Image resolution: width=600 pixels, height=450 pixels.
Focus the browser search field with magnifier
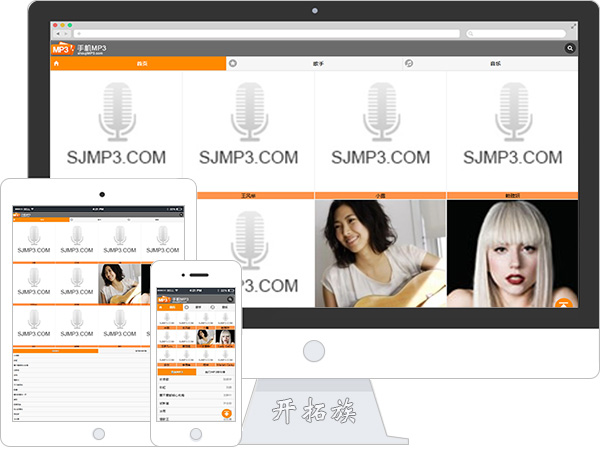[515, 34]
